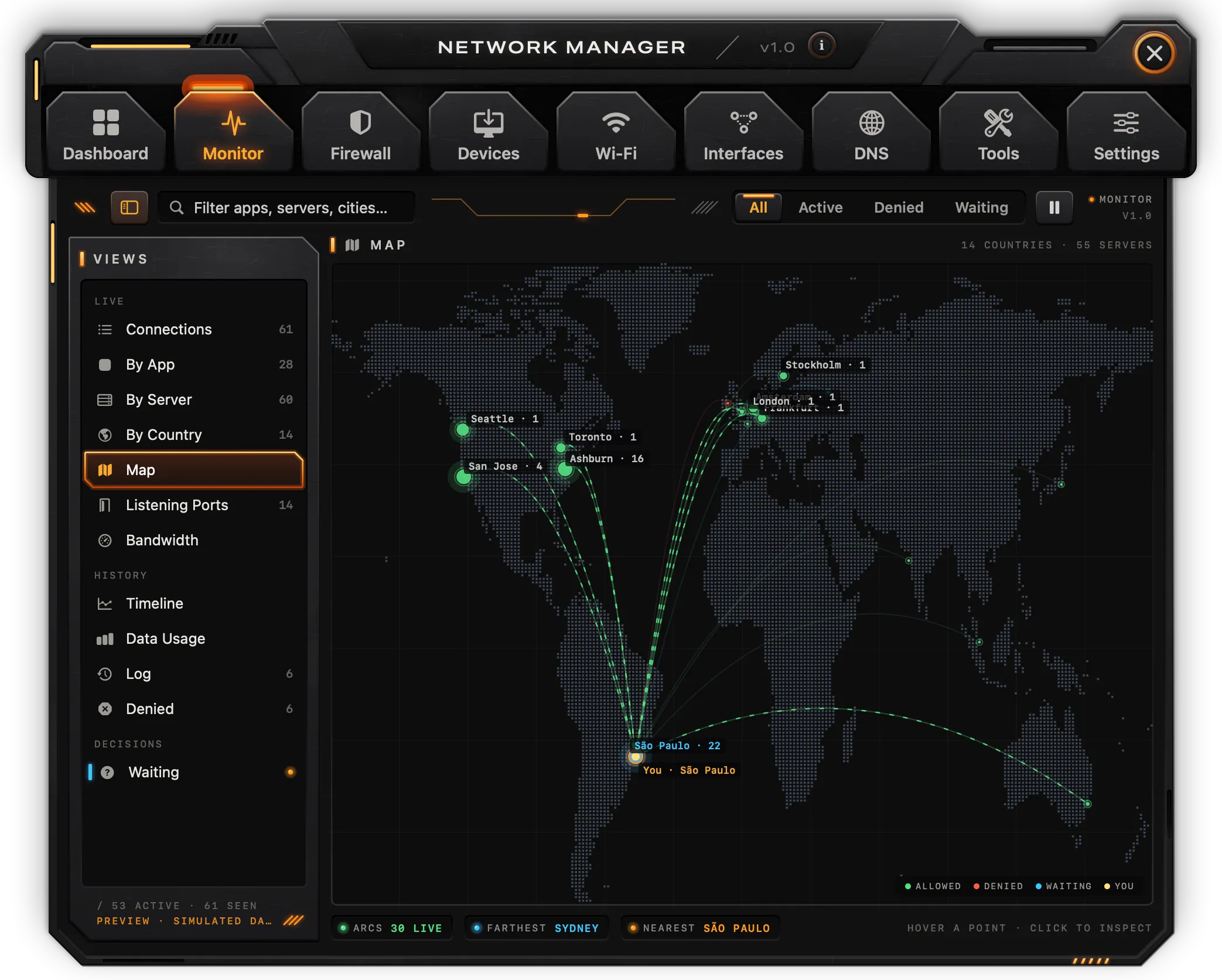Select the Active filter

[x=820, y=207]
